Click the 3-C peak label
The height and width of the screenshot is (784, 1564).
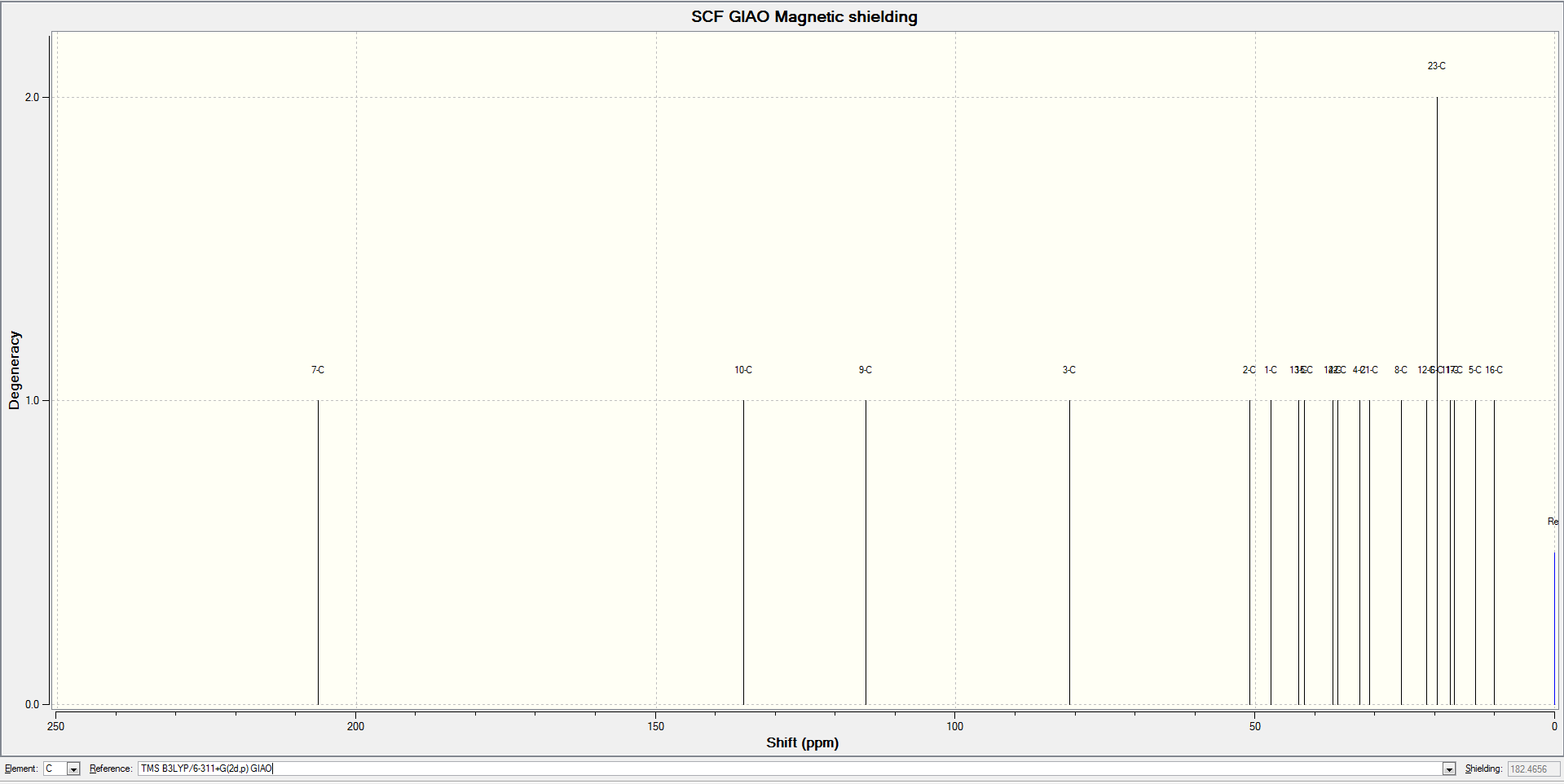click(1069, 370)
